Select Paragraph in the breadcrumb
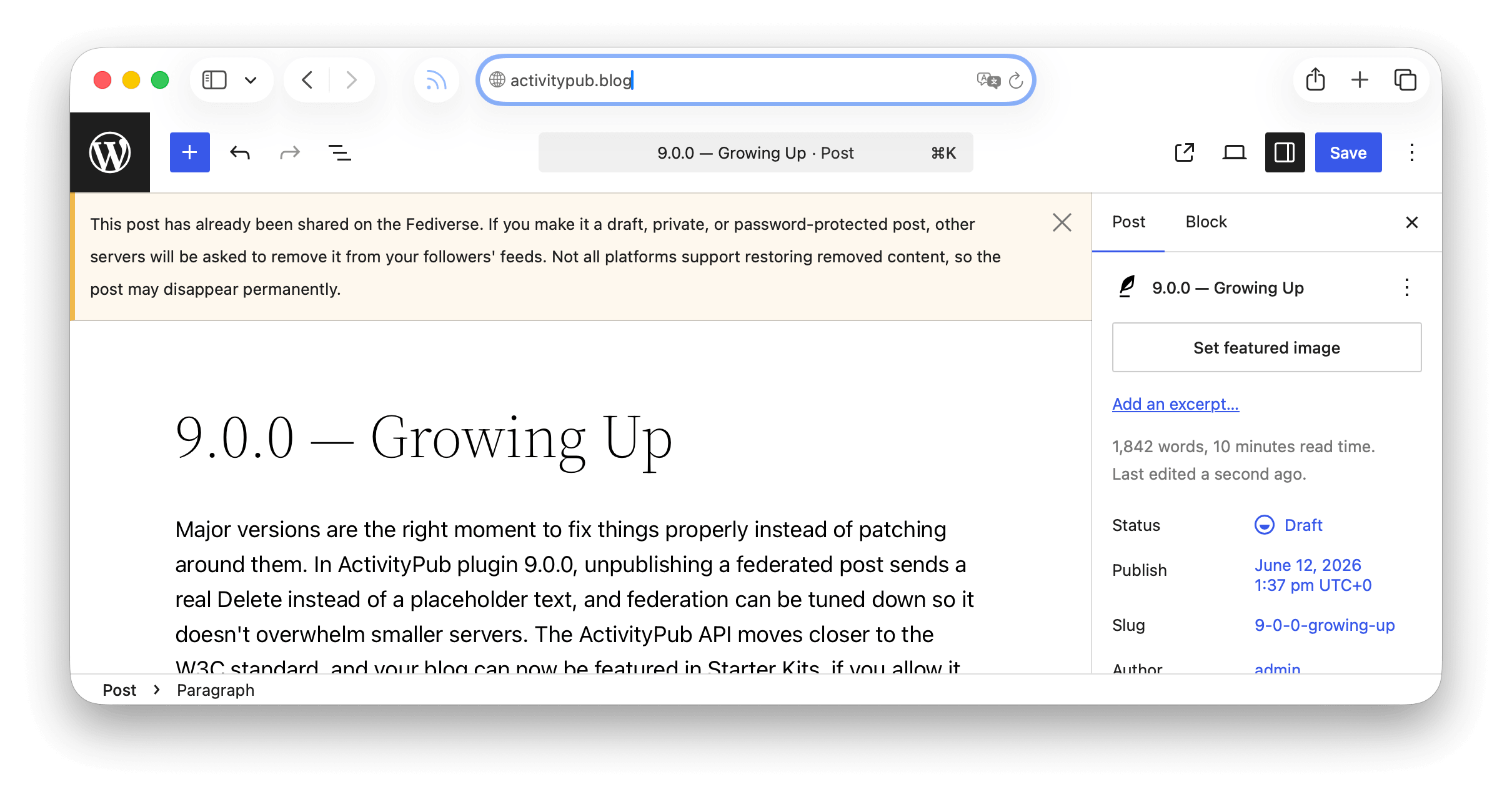The width and height of the screenshot is (1512, 797). coord(216,690)
